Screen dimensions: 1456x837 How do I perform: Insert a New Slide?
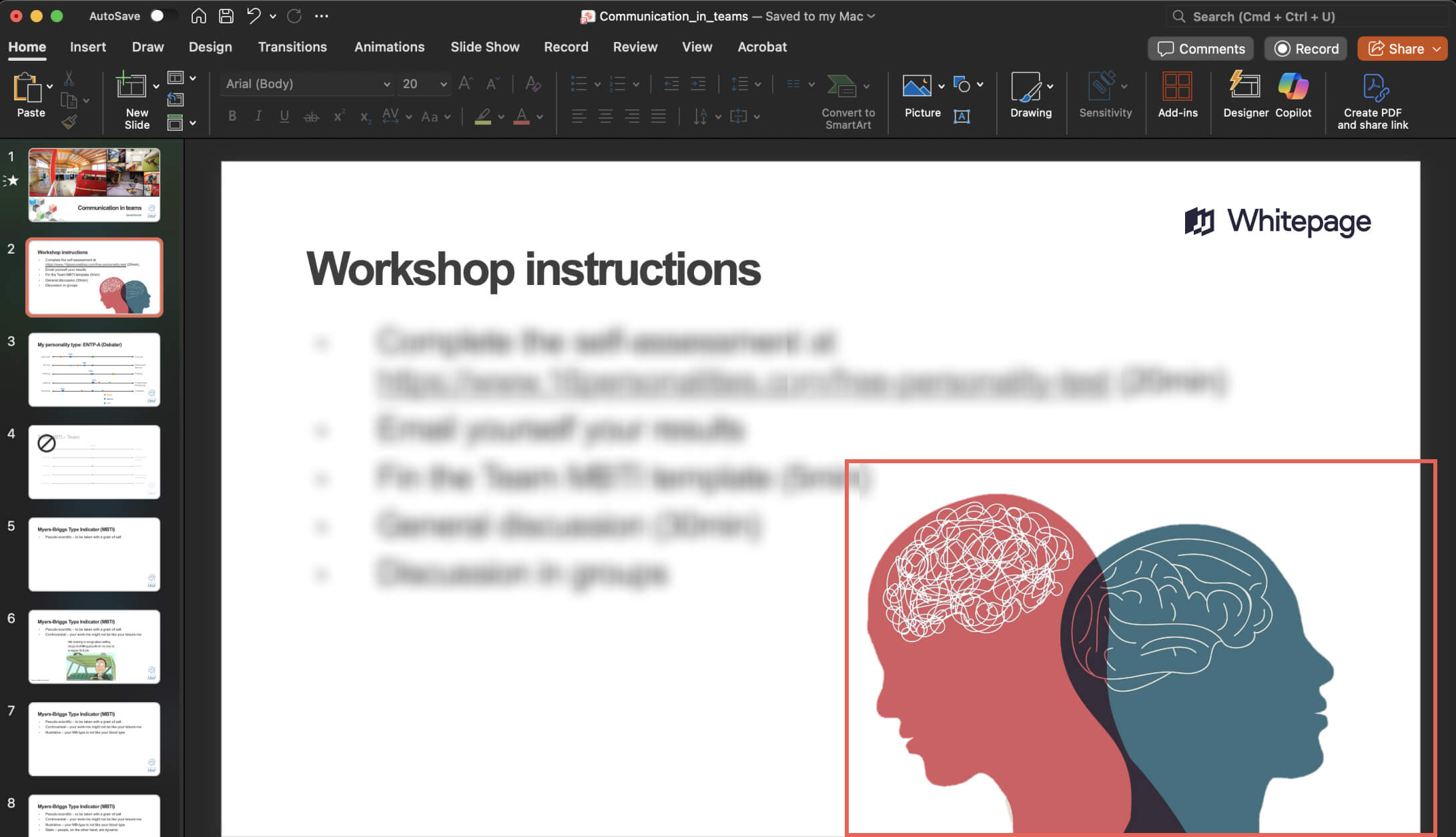[x=133, y=100]
